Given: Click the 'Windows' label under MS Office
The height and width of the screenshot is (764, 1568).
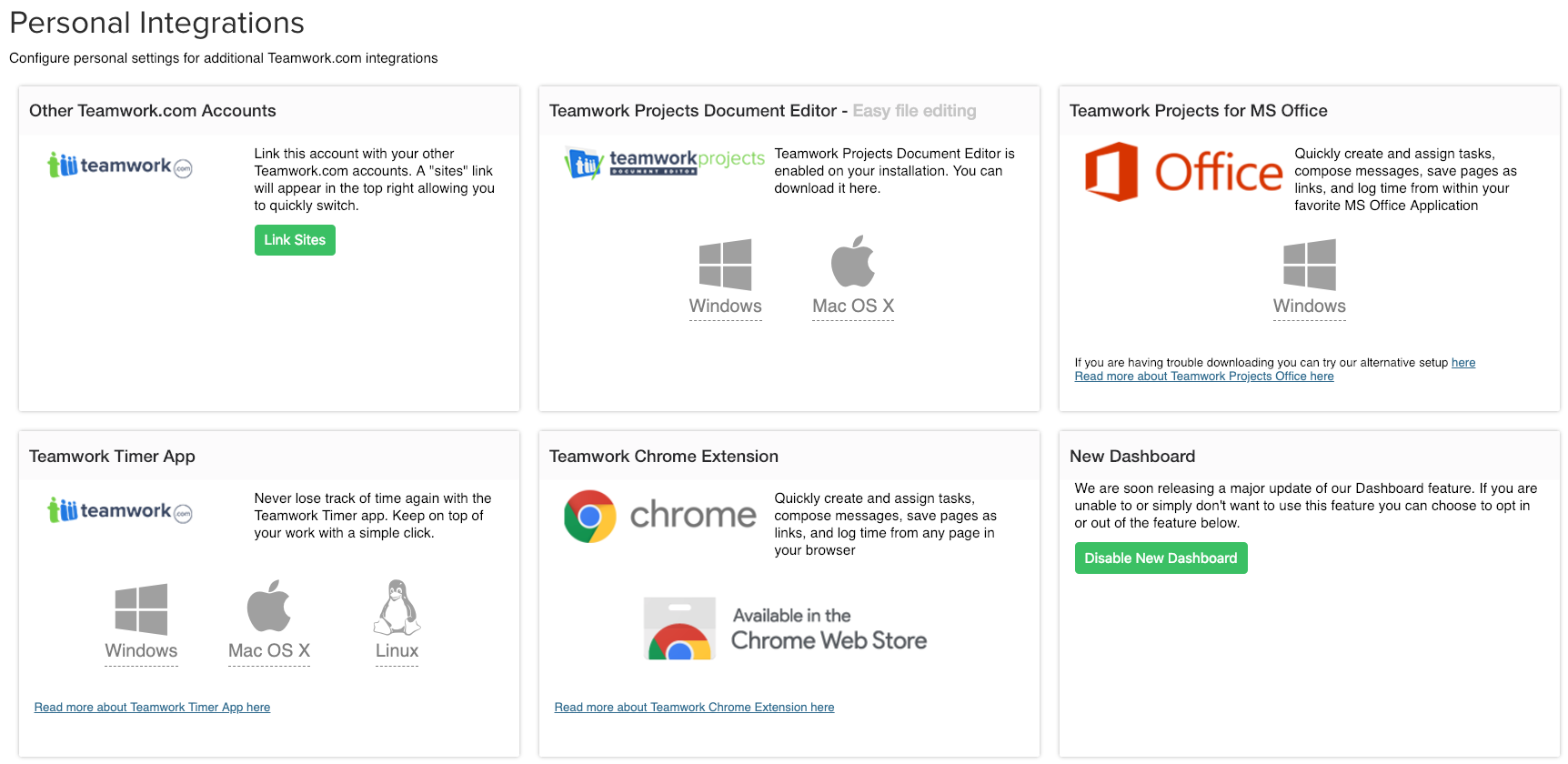Looking at the screenshot, I should pyautogui.click(x=1310, y=307).
